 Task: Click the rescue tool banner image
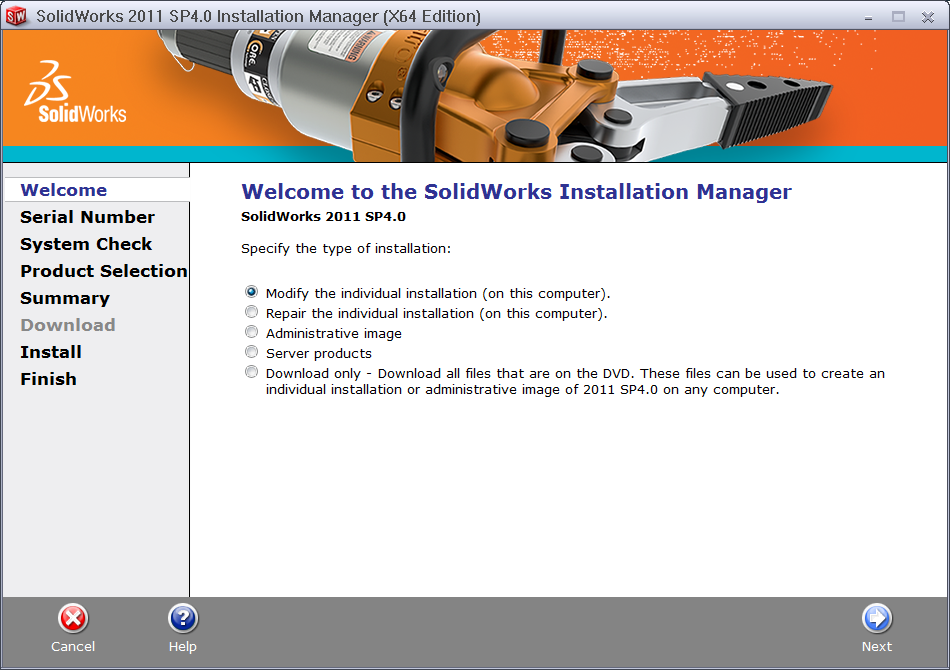click(497, 96)
